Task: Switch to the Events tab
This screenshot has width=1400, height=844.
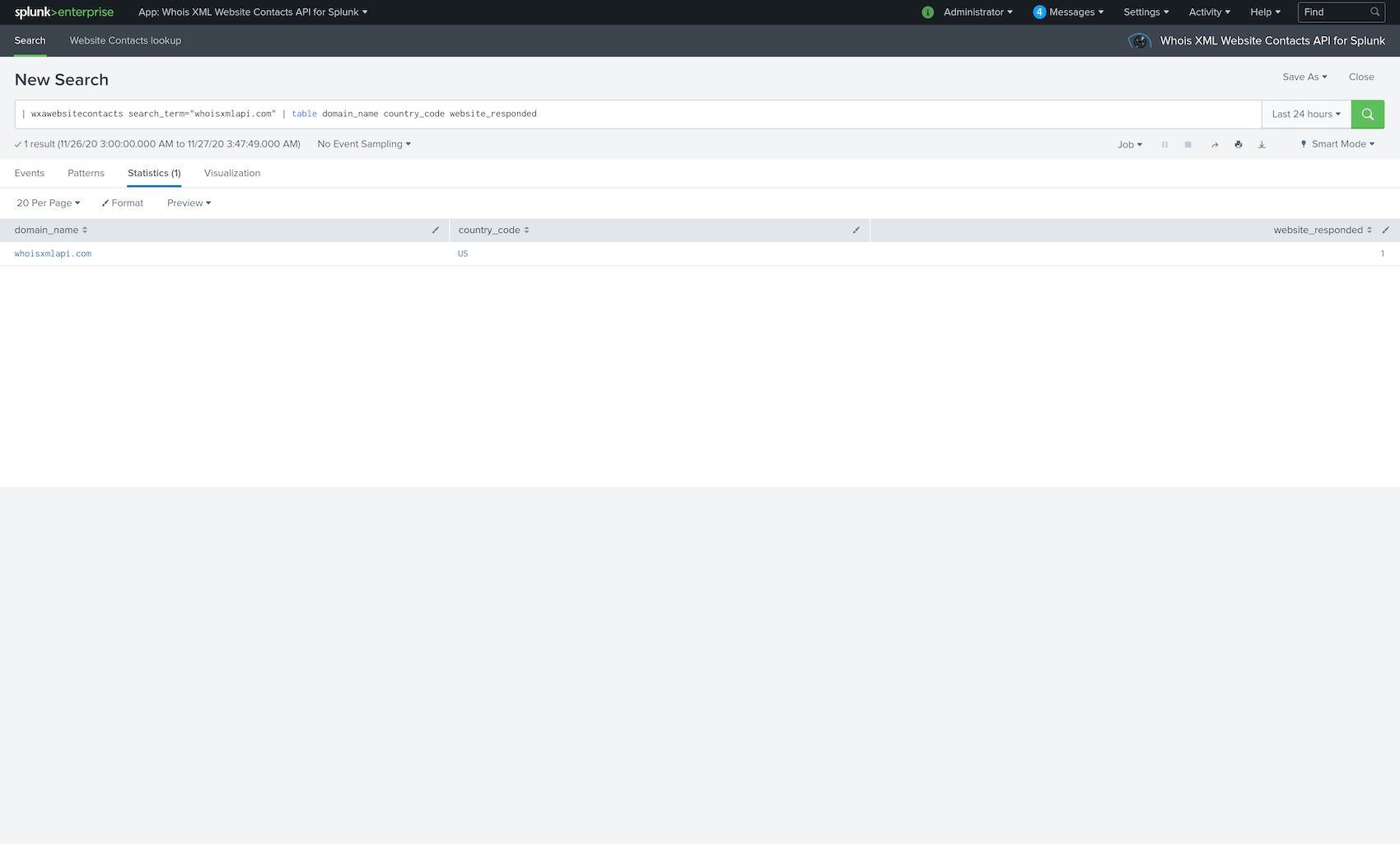Action: click(30, 173)
